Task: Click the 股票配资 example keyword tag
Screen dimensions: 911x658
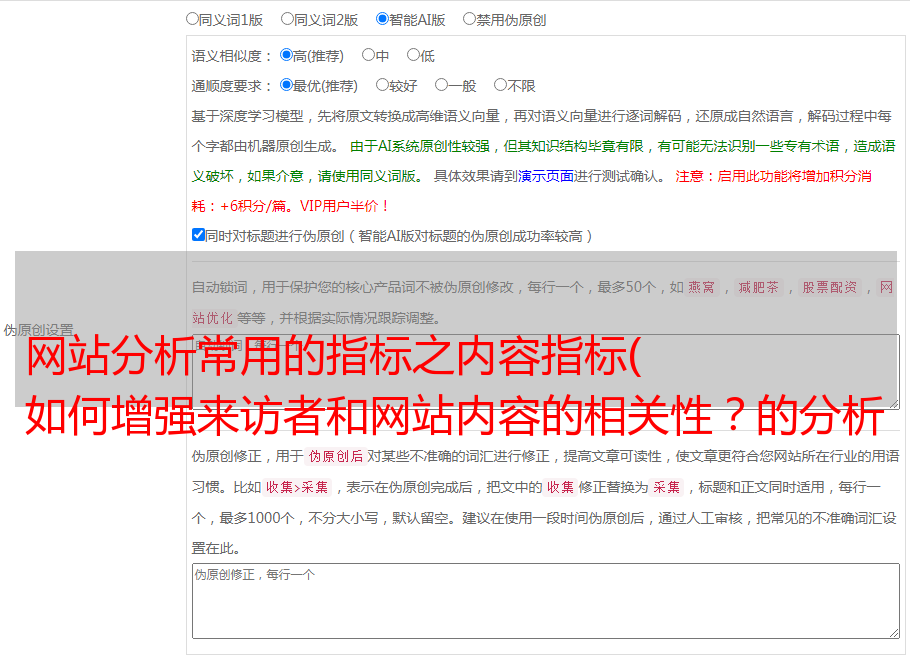Action: coord(830,287)
